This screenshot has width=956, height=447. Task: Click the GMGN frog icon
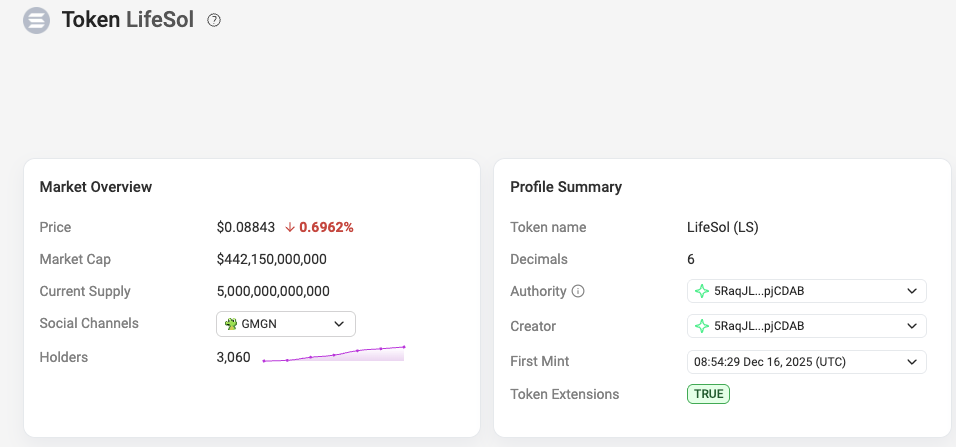click(x=231, y=324)
